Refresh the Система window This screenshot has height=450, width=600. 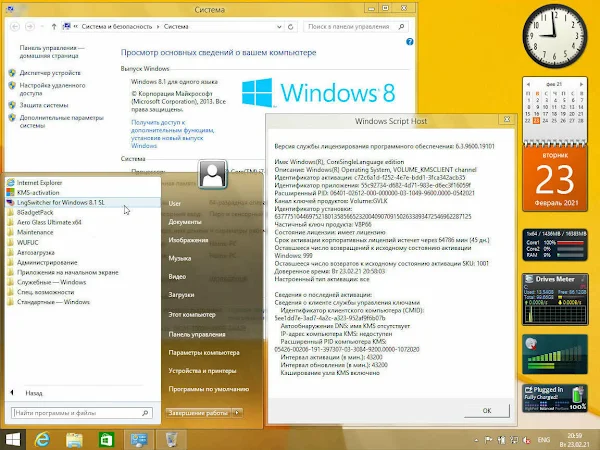click(x=290, y=27)
